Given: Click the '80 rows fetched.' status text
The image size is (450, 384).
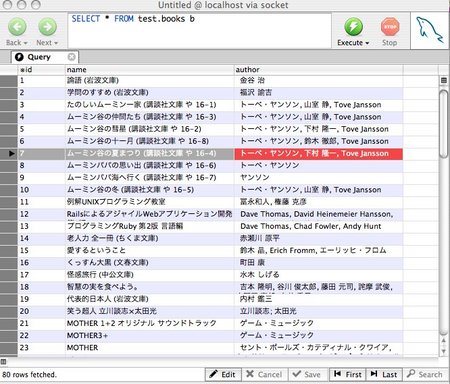Looking at the screenshot, I should (x=29, y=375).
